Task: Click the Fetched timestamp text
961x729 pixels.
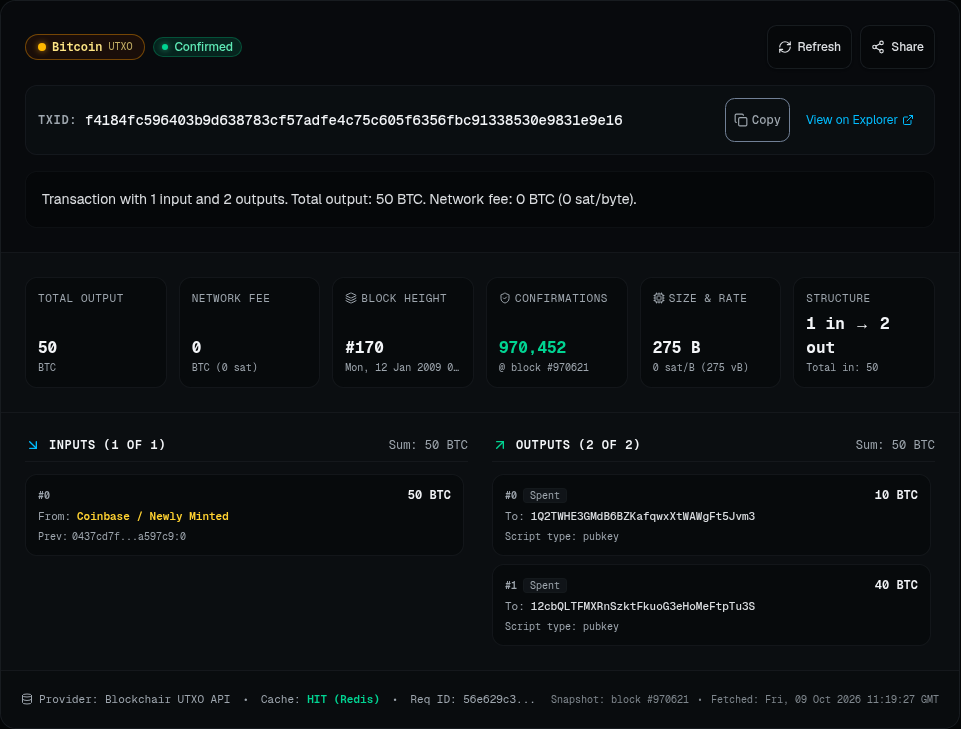Action: point(824,699)
